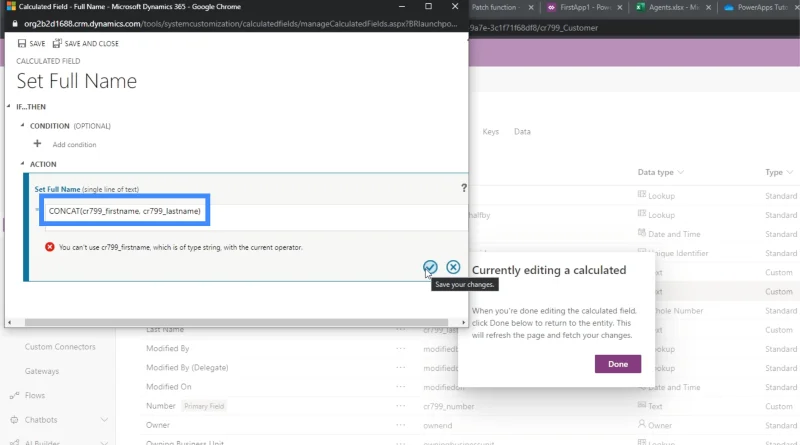800x445 pixels.
Task: Open the Type column sort dropdown
Action: (x=789, y=172)
